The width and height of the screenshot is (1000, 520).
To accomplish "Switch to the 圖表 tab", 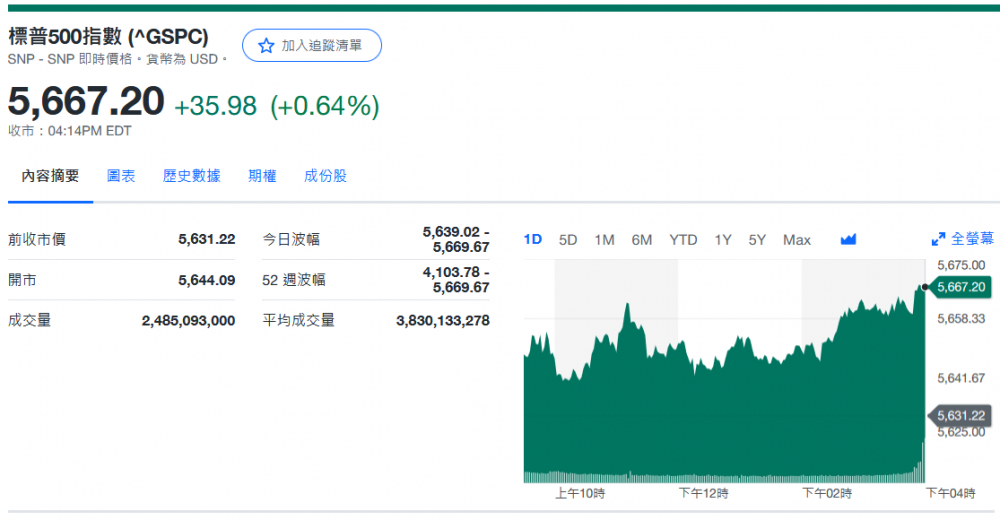I will tap(121, 176).
